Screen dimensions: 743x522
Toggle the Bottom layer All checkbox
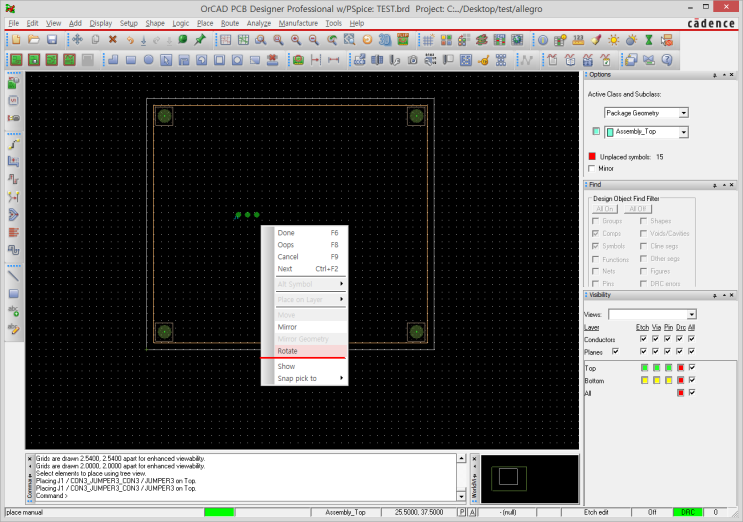pos(692,380)
